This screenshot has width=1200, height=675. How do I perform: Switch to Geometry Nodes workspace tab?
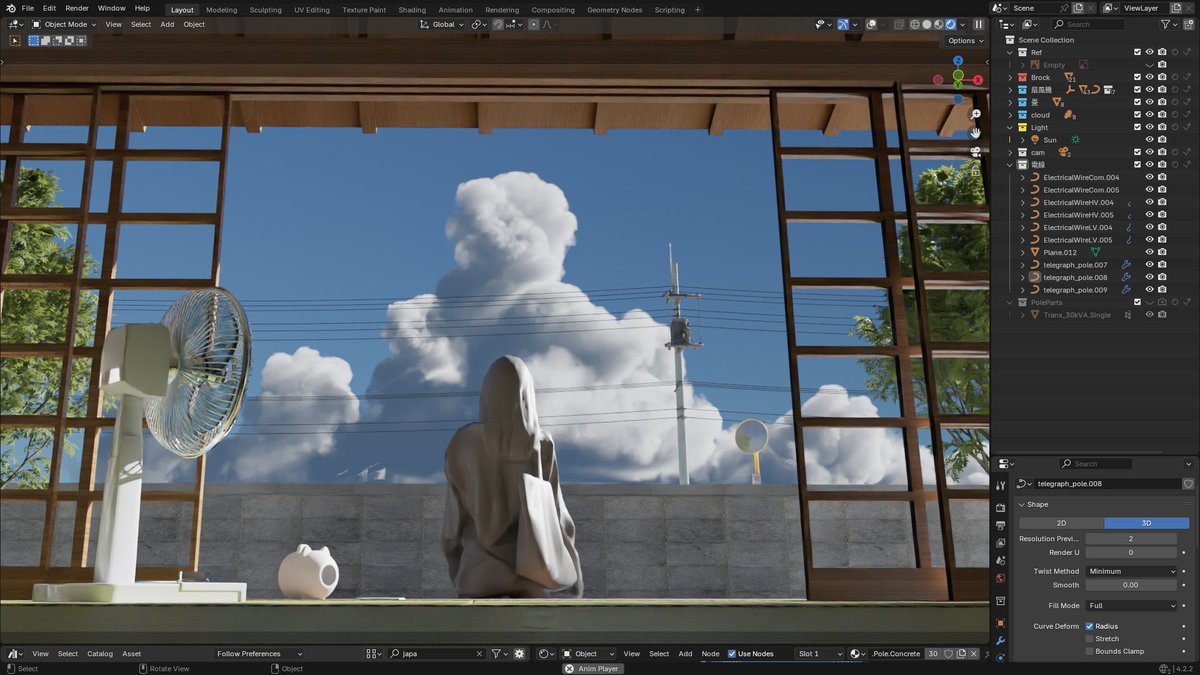coord(614,10)
